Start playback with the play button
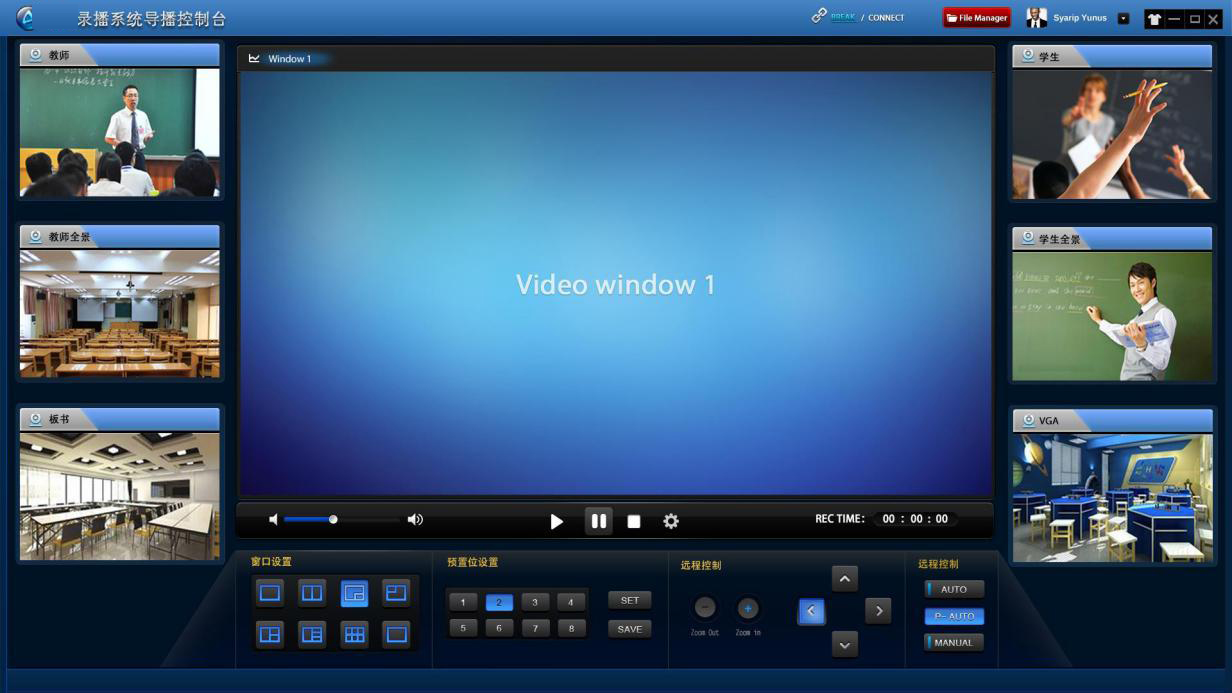The height and width of the screenshot is (693, 1232). (x=557, y=521)
